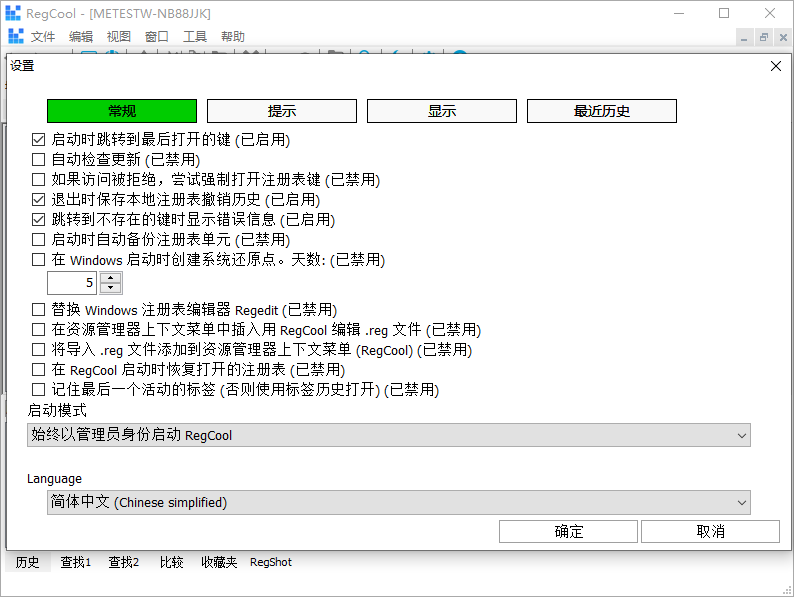Close the RegCool main window
Viewport: 794px width, 597px height.
(x=770, y=13)
